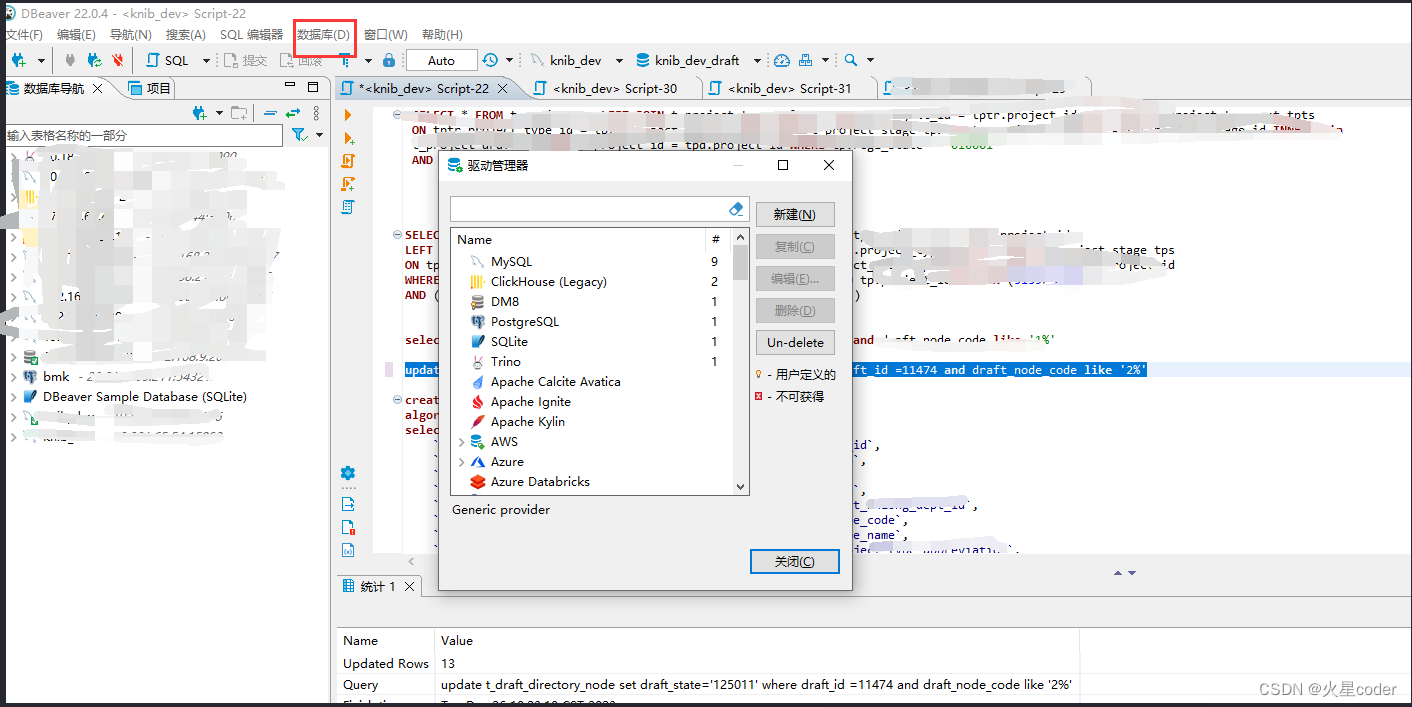Click the Un-delete button
The height and width of the screenshot is (707, 1412).
pyautogui.click(x=795, y=342)
